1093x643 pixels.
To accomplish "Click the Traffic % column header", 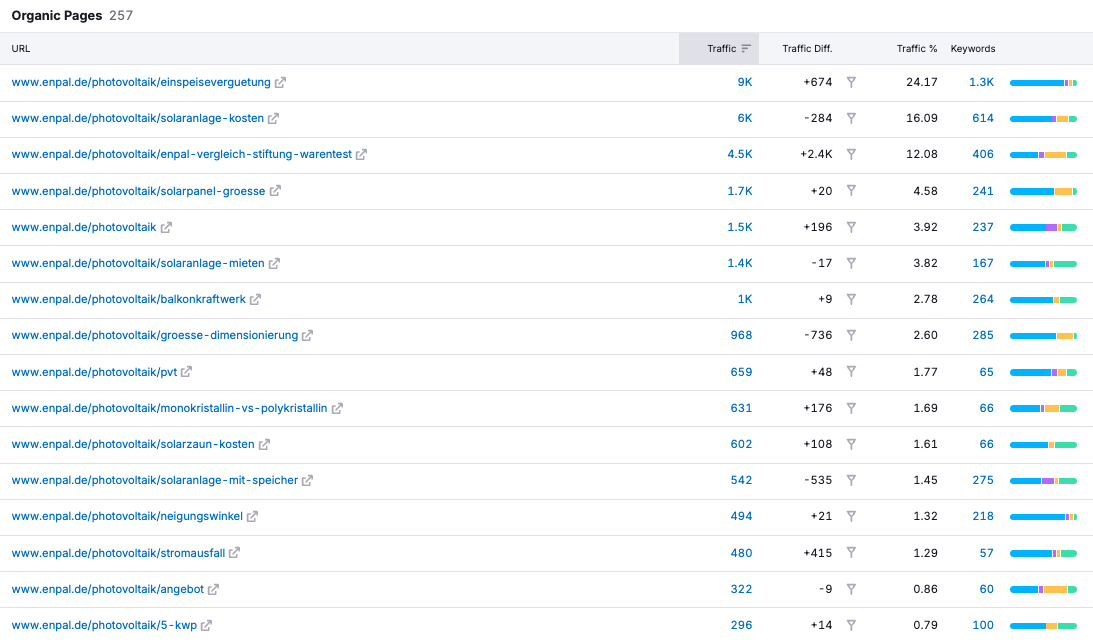I will tap(916, 49).
